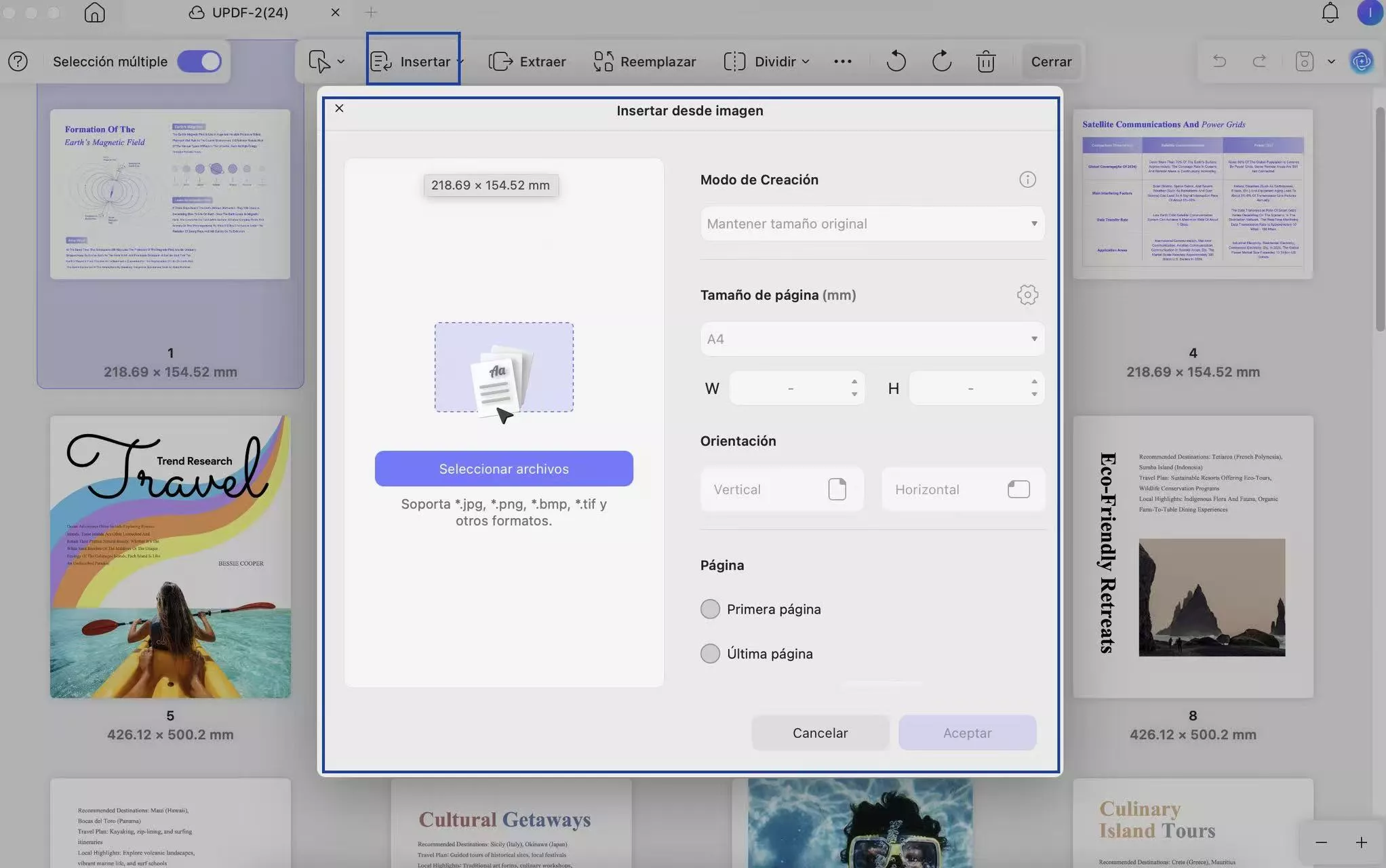Screen dimensions: 1386x868
Task: Click the home icon
Action: 94,12
